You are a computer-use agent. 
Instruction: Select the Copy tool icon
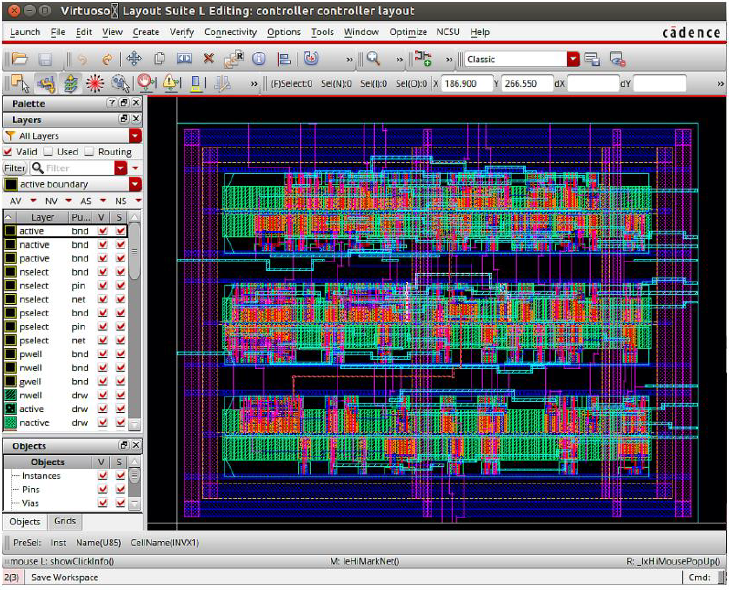[x=159, y=59]
